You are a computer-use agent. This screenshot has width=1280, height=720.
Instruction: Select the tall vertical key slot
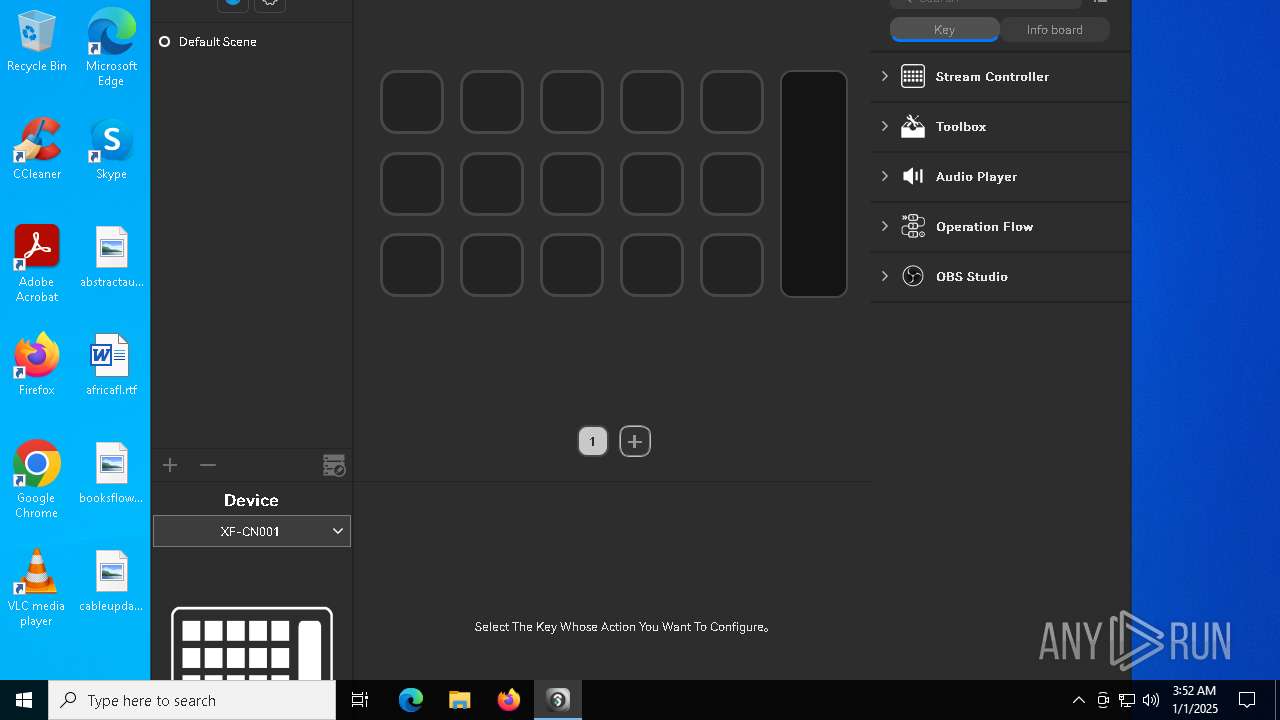click(814, 184)
